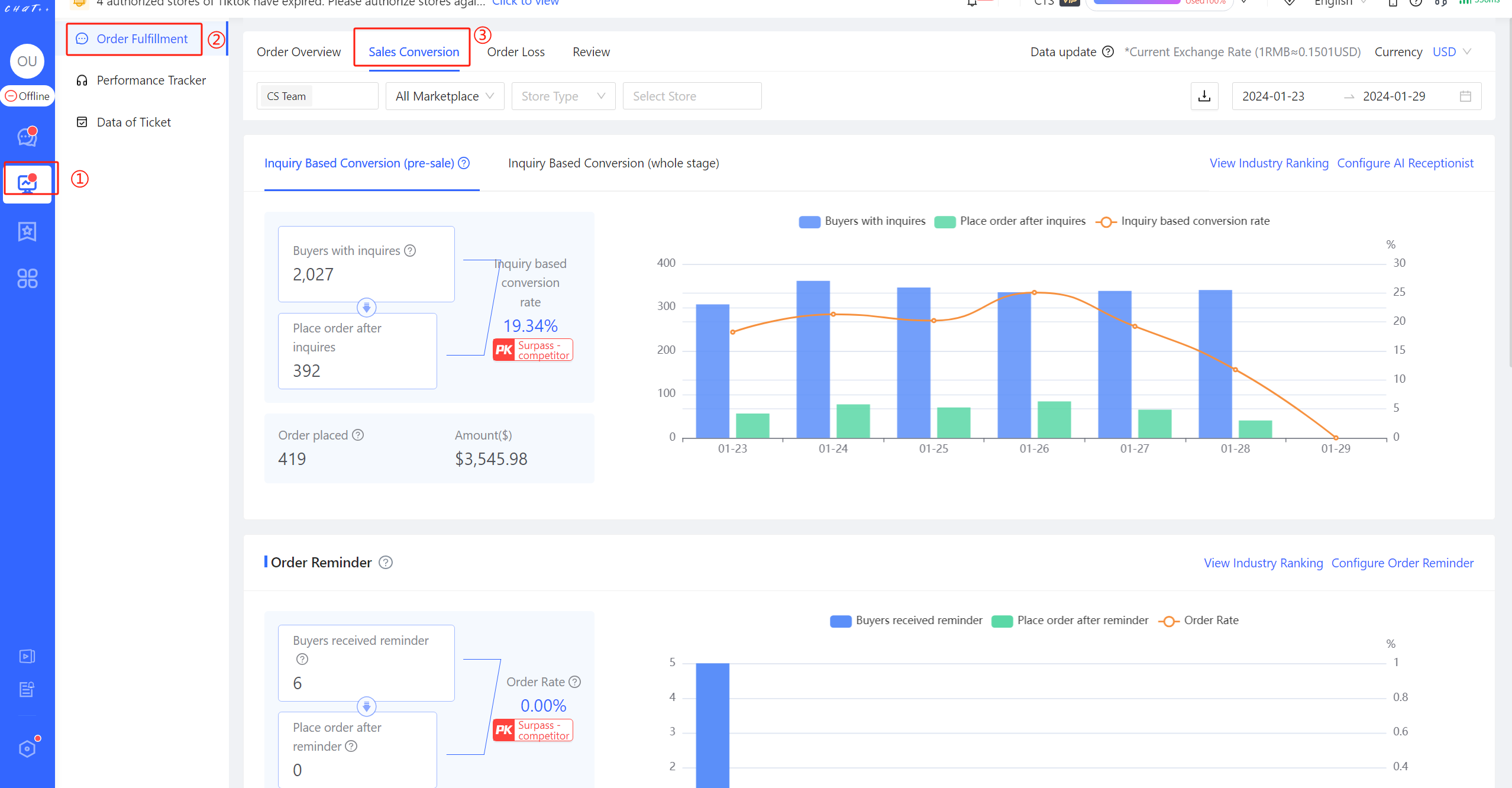Click the OU user avatar
The image size is (1512, 788).
pos(27,61)
